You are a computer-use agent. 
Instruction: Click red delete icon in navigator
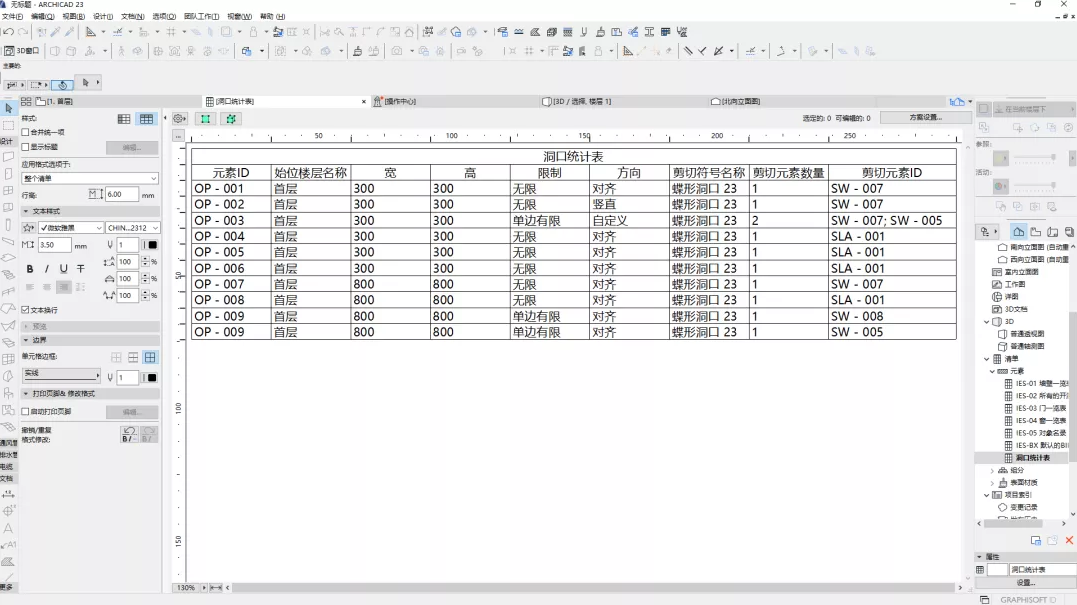pyautogui.click(x=1069, y=540)
